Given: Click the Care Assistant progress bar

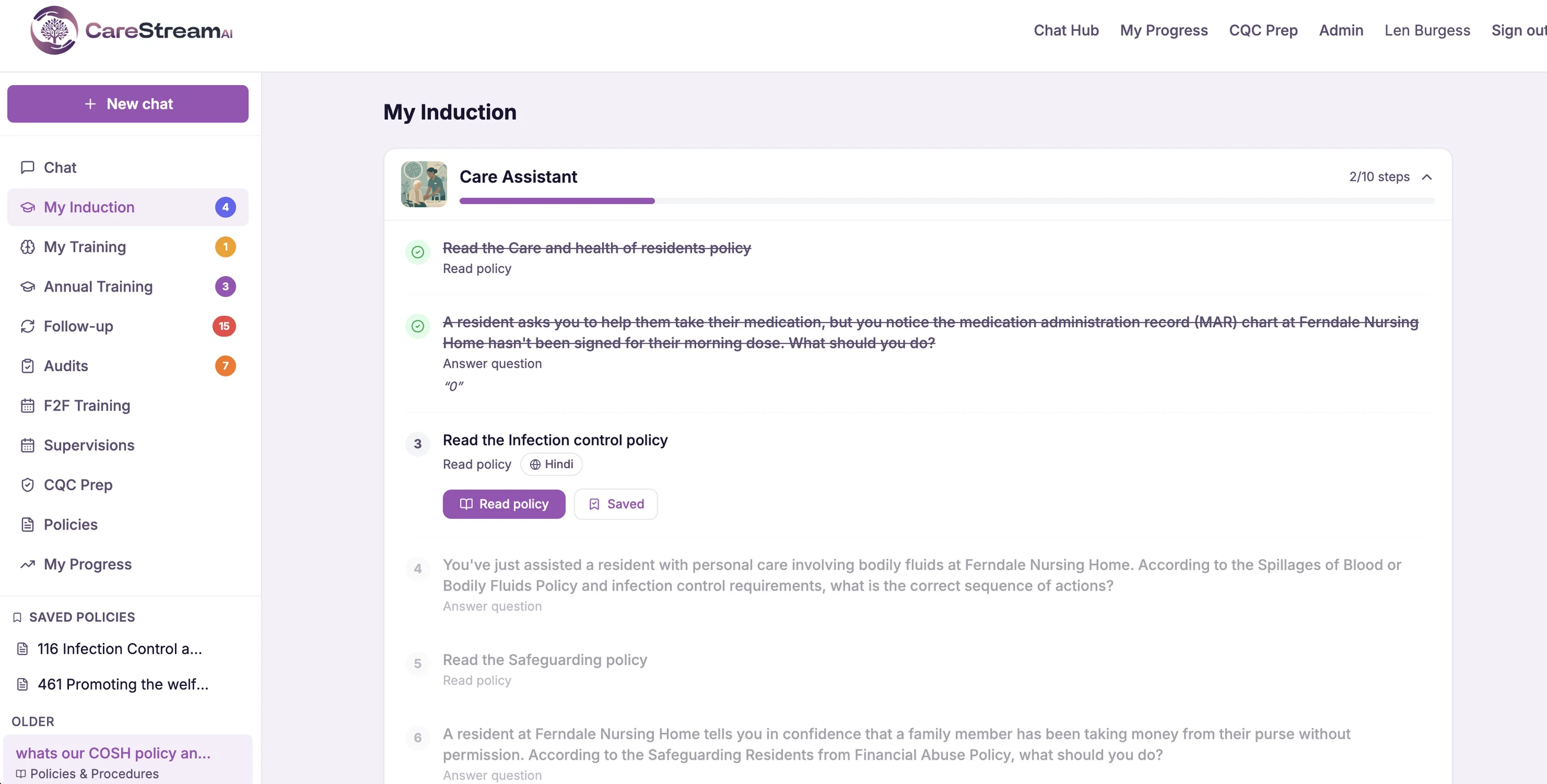Looking at the screenshot, I should 947,201.
